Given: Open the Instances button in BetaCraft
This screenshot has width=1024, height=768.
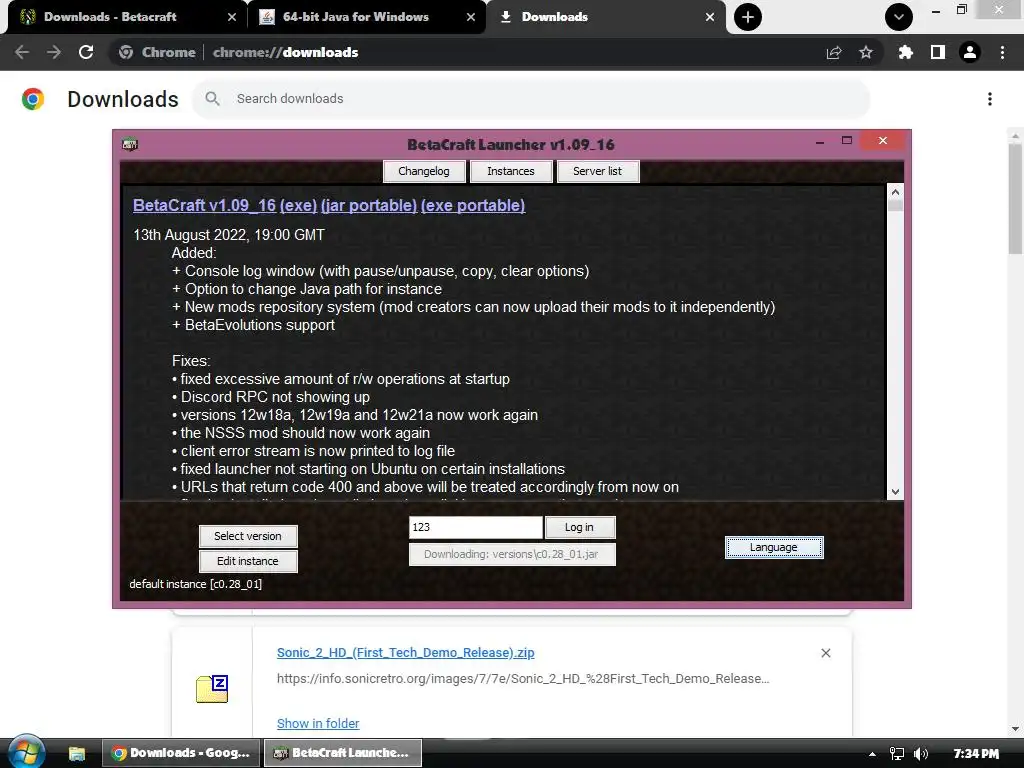Looking at the screenshot, I should (511, 171).
